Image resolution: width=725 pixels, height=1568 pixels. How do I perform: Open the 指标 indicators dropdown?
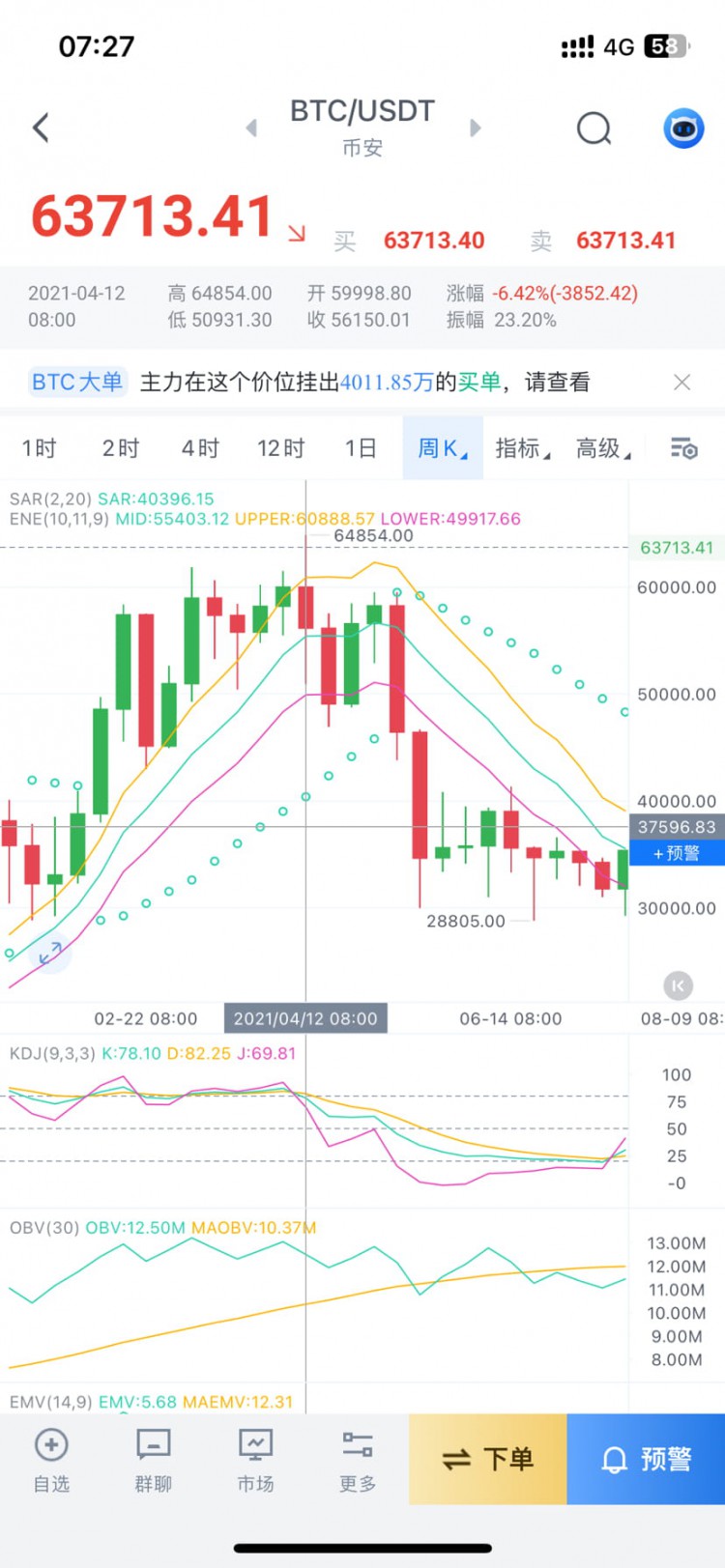[523, 448]
